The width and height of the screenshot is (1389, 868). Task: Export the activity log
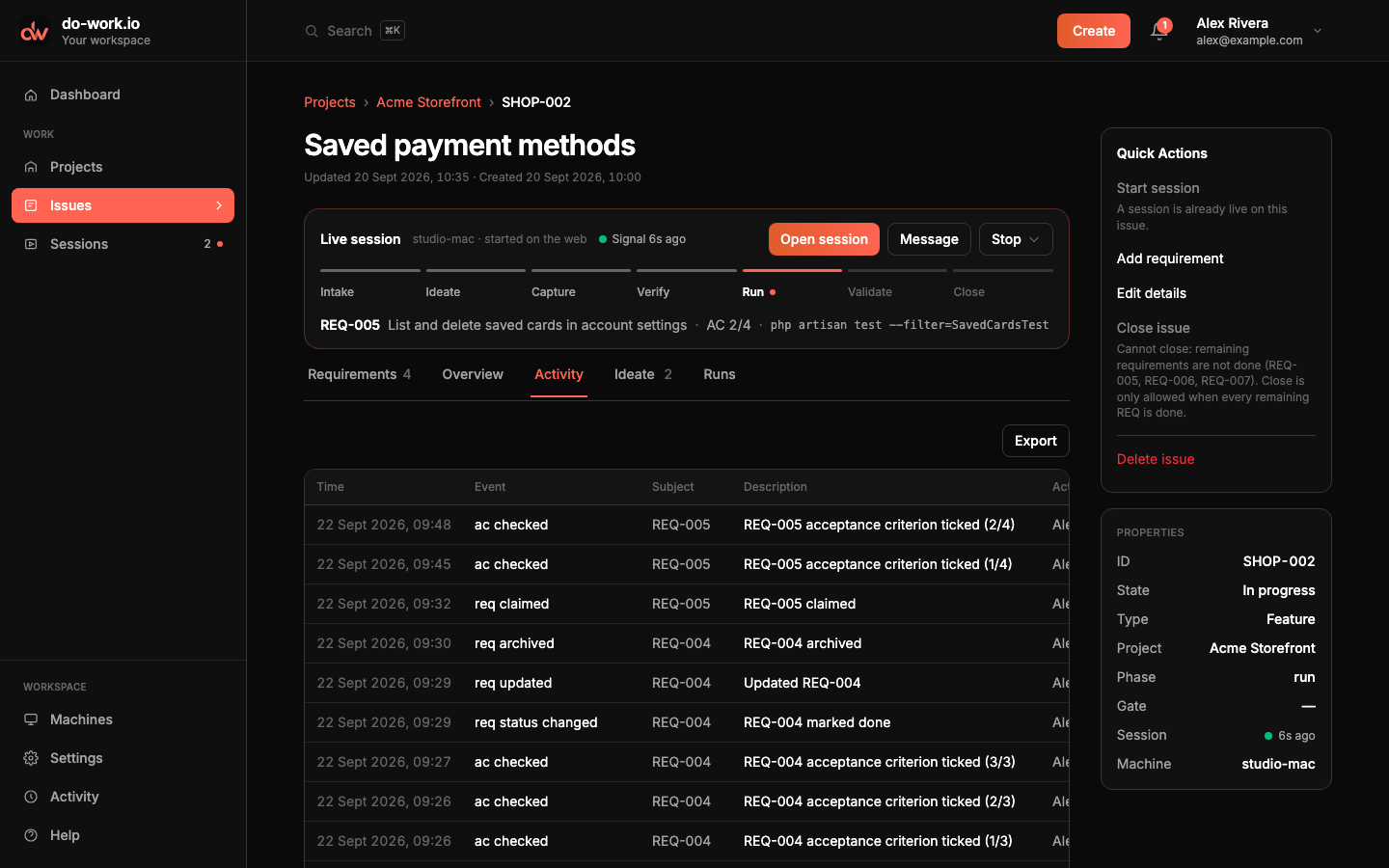click(1036, 441)
